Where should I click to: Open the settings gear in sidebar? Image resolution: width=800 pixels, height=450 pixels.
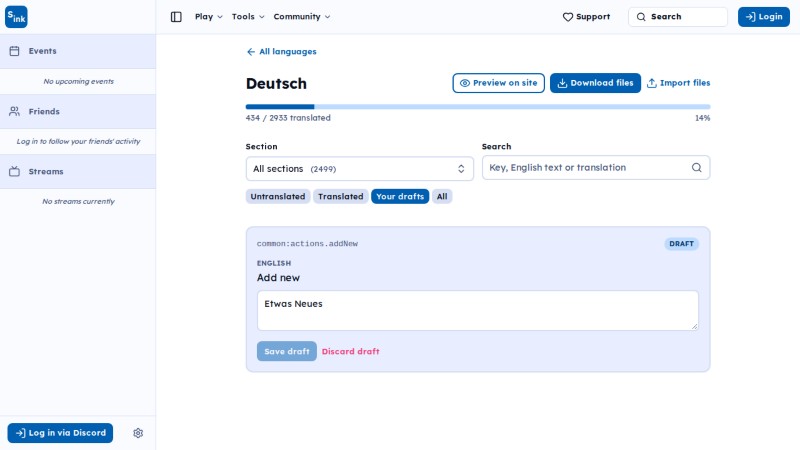pyautogui.click(x=138, y=433)
